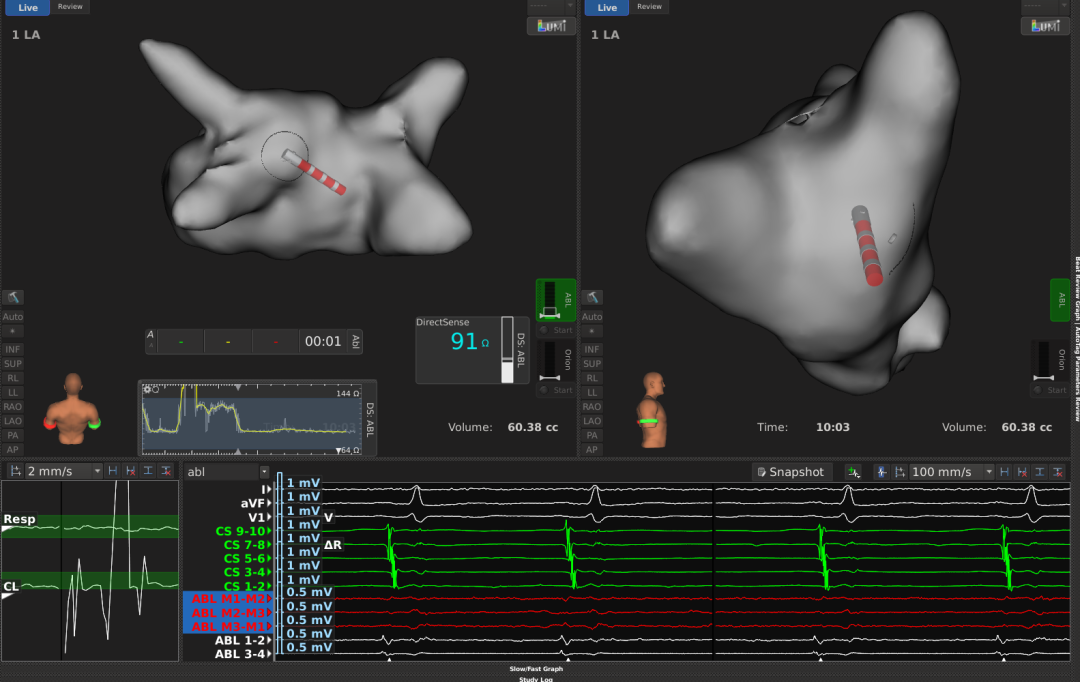Toggle Auto view mode in the left map
The height and width of the screenshot is (682, 1080).
click(x=13, y=316)
